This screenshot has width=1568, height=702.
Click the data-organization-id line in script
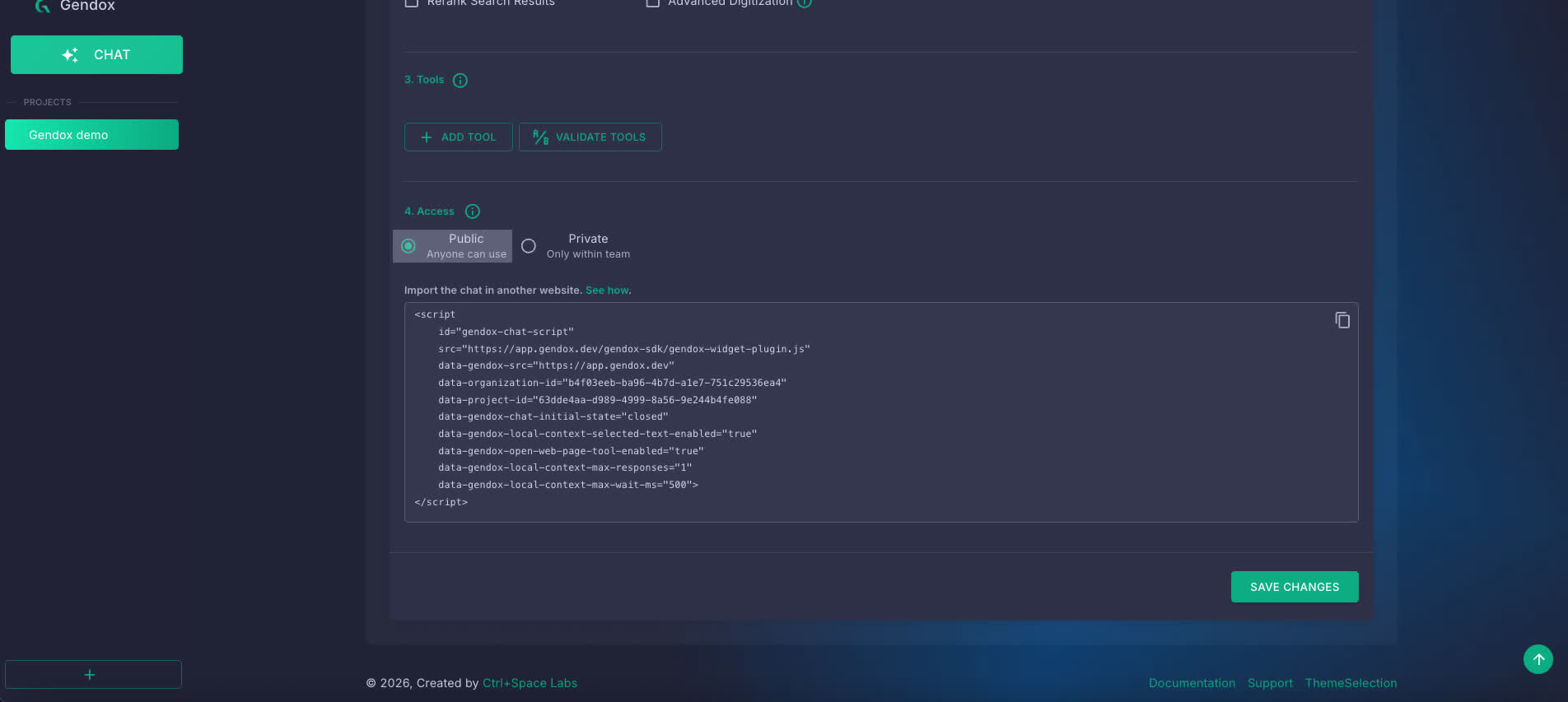coord(612,383)
